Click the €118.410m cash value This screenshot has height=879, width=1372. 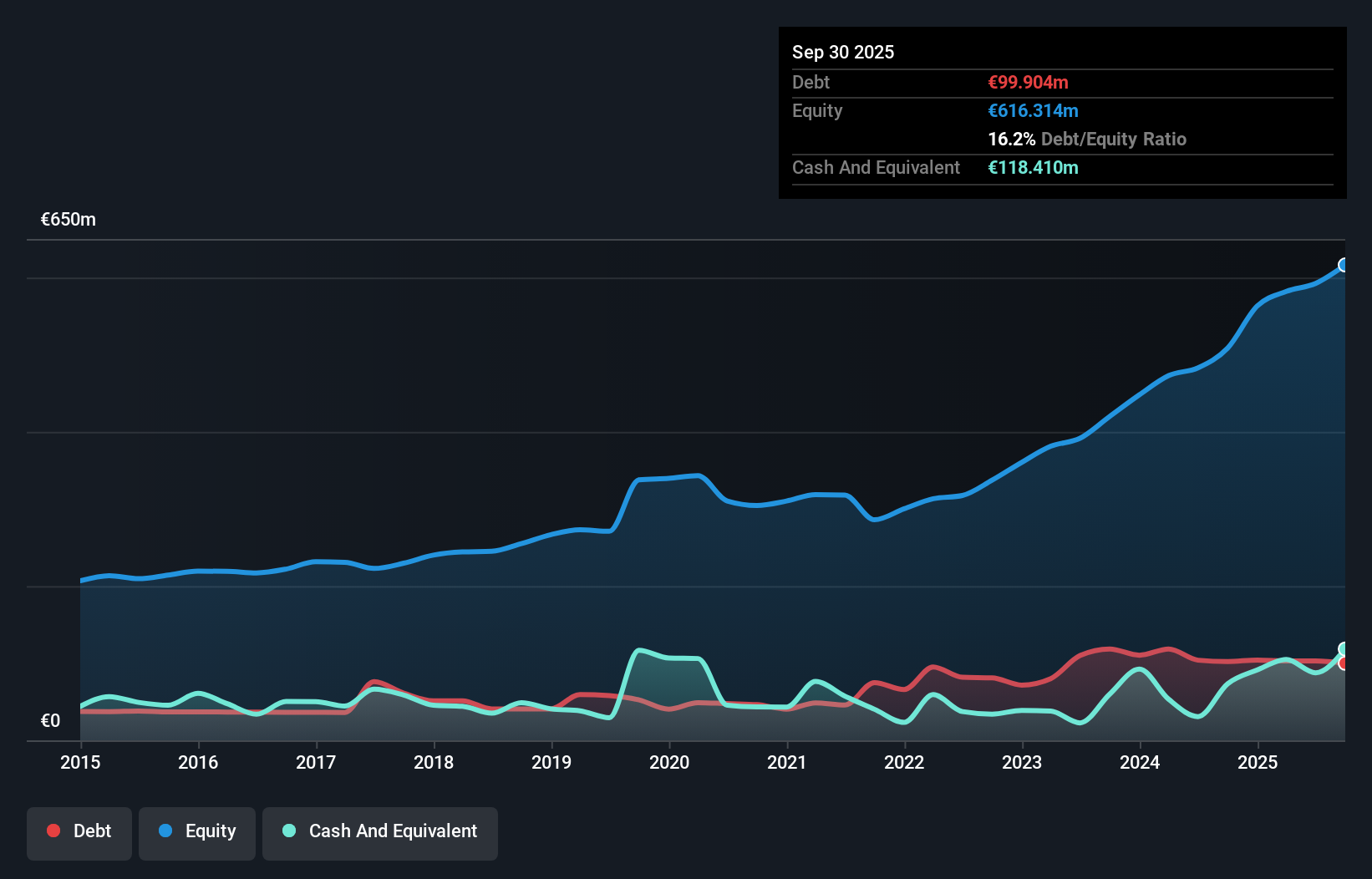1033,167
